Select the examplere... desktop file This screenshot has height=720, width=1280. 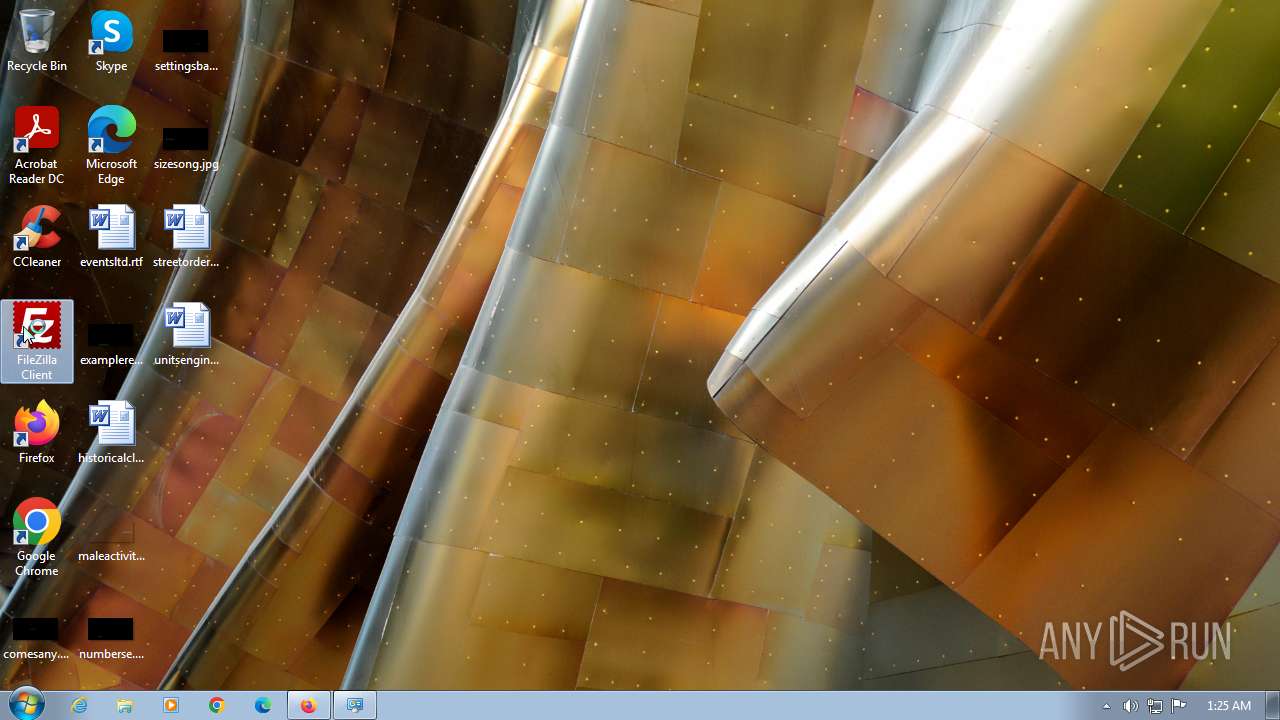111,344
